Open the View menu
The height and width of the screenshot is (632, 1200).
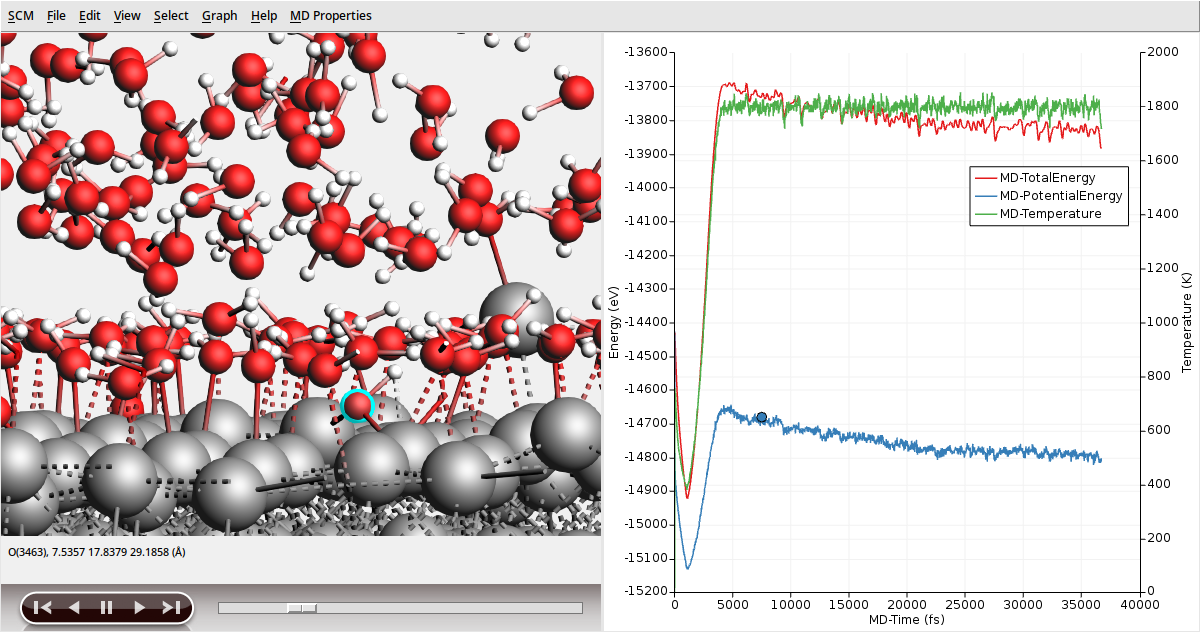pos(127,15)
